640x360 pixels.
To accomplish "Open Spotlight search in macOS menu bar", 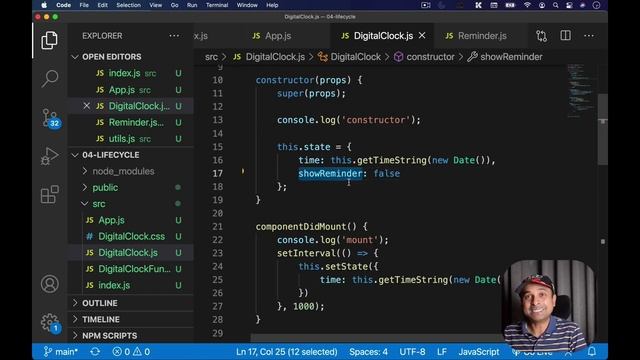I will click(x=556, y=5).
